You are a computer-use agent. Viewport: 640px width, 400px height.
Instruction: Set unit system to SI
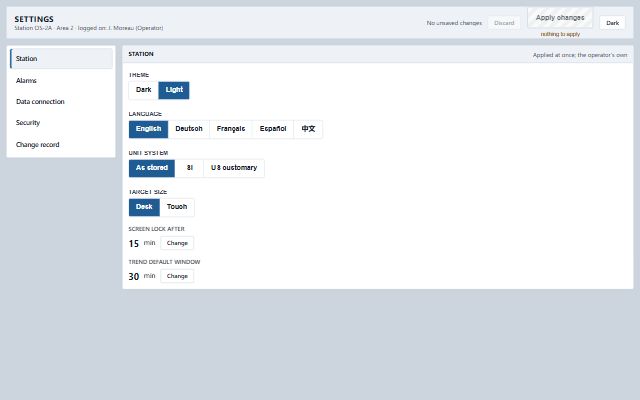tap(189, 168)
